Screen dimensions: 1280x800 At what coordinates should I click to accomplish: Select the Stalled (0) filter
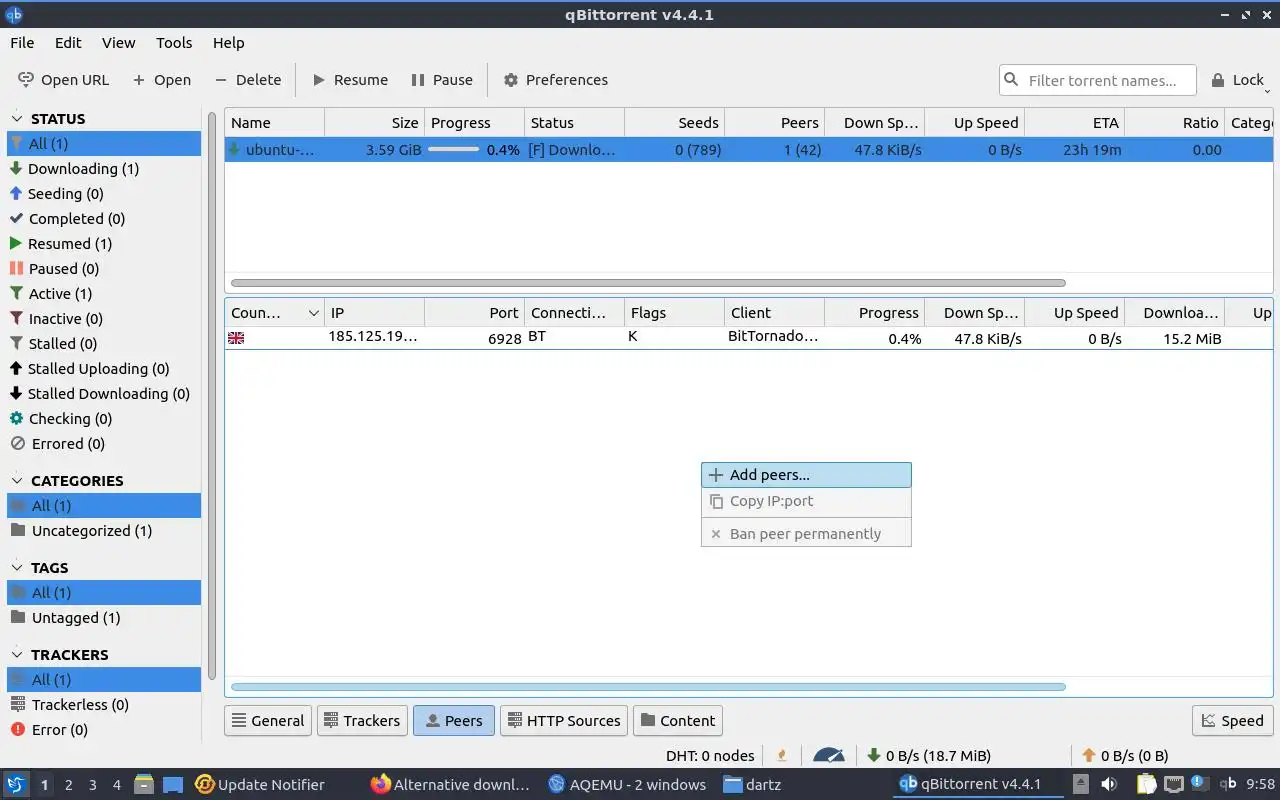(x=53, y=344)
